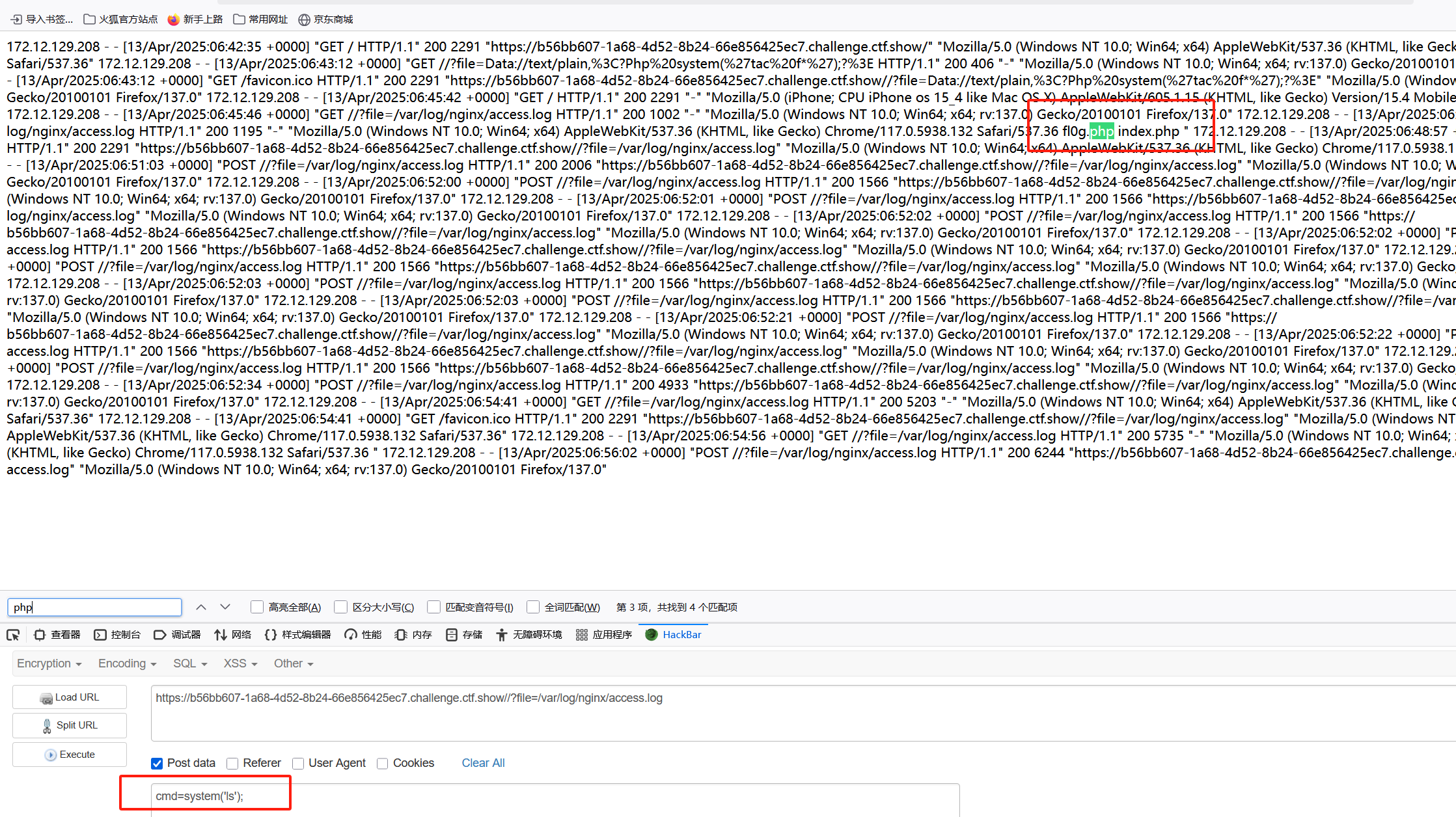Screen dimensions: 1456x817
Task: Click the Load URL button
Action: pyautogui.click(x=70, y=697)
